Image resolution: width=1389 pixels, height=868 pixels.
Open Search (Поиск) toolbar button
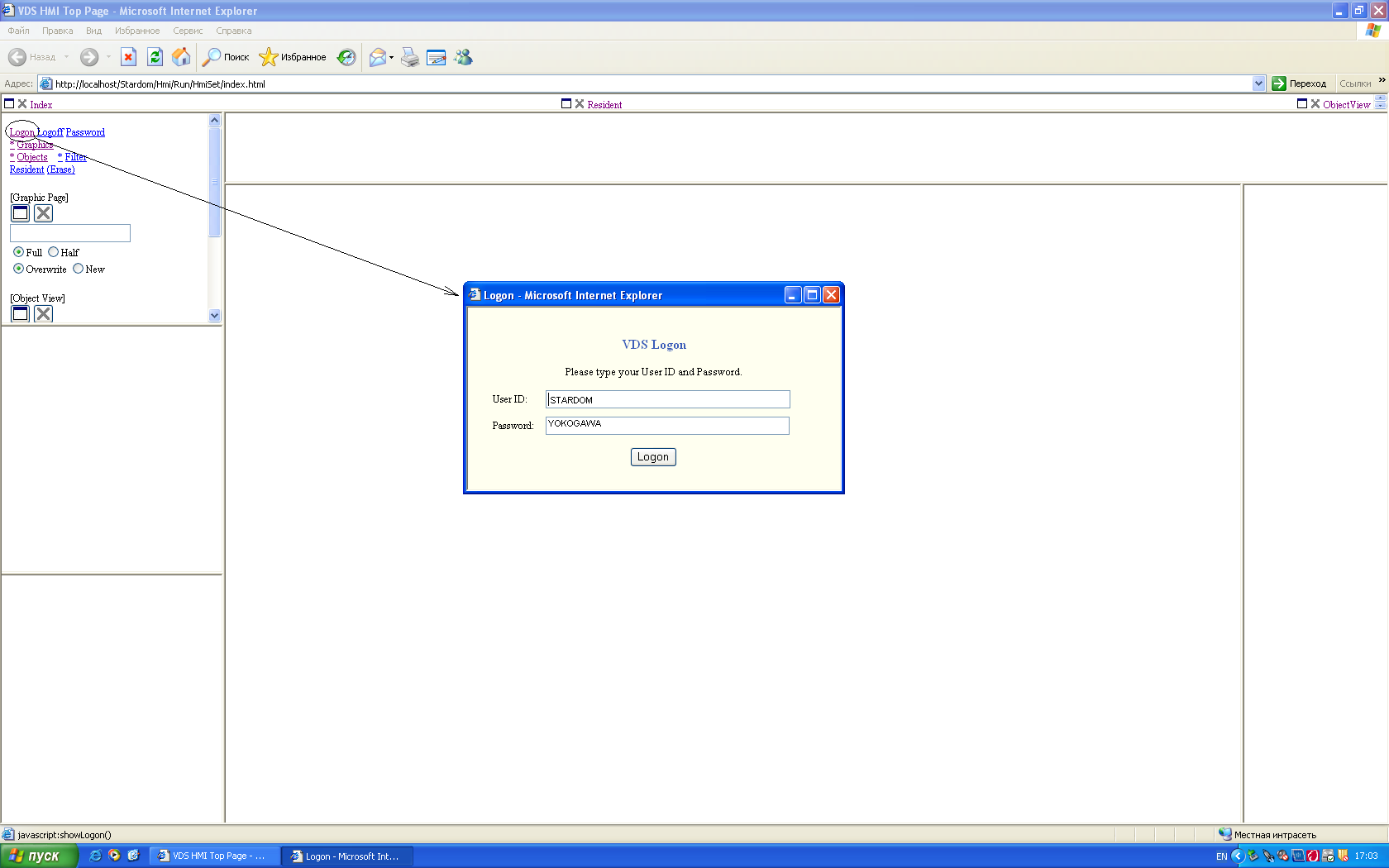[x=226, y=57]
